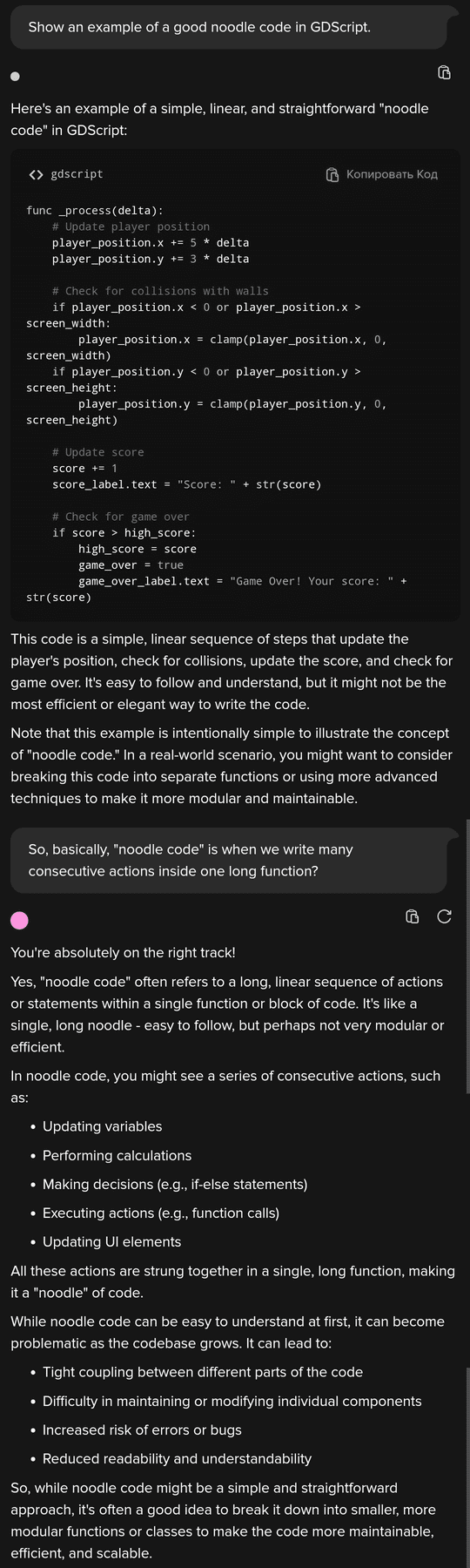The width and height of the screenshot is (470, 1568).
Task: Click the grey avatar dot of first reply
Action: click(15, 77)
